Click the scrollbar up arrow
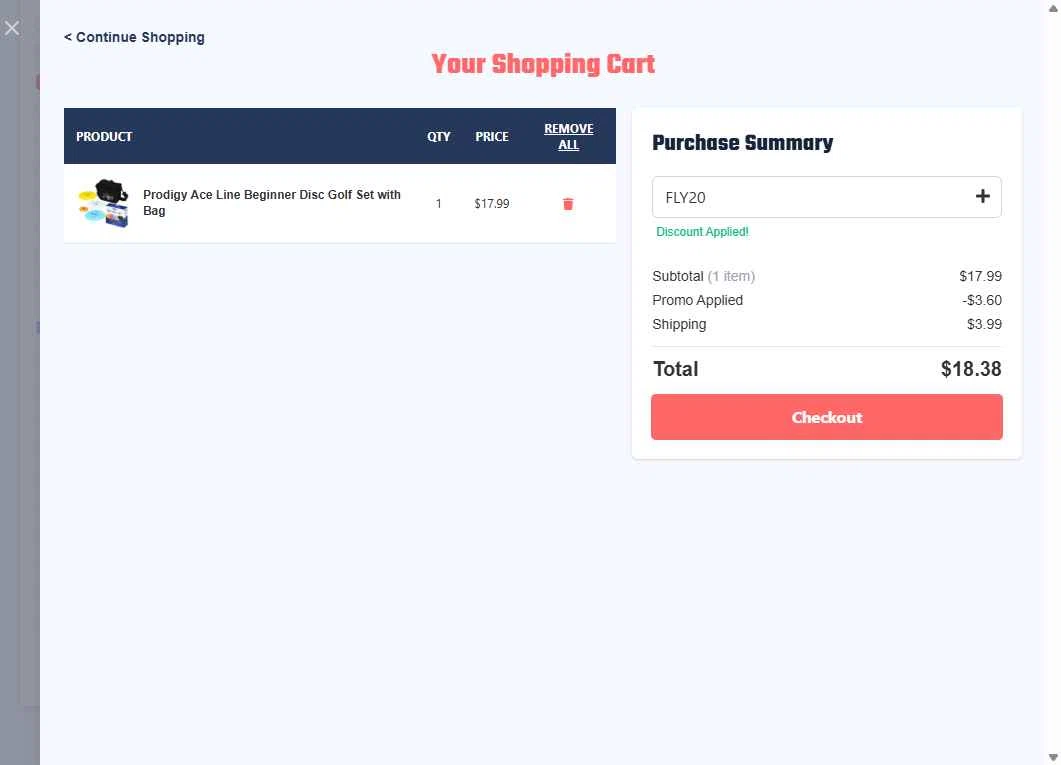 (x=1053, y=8)
